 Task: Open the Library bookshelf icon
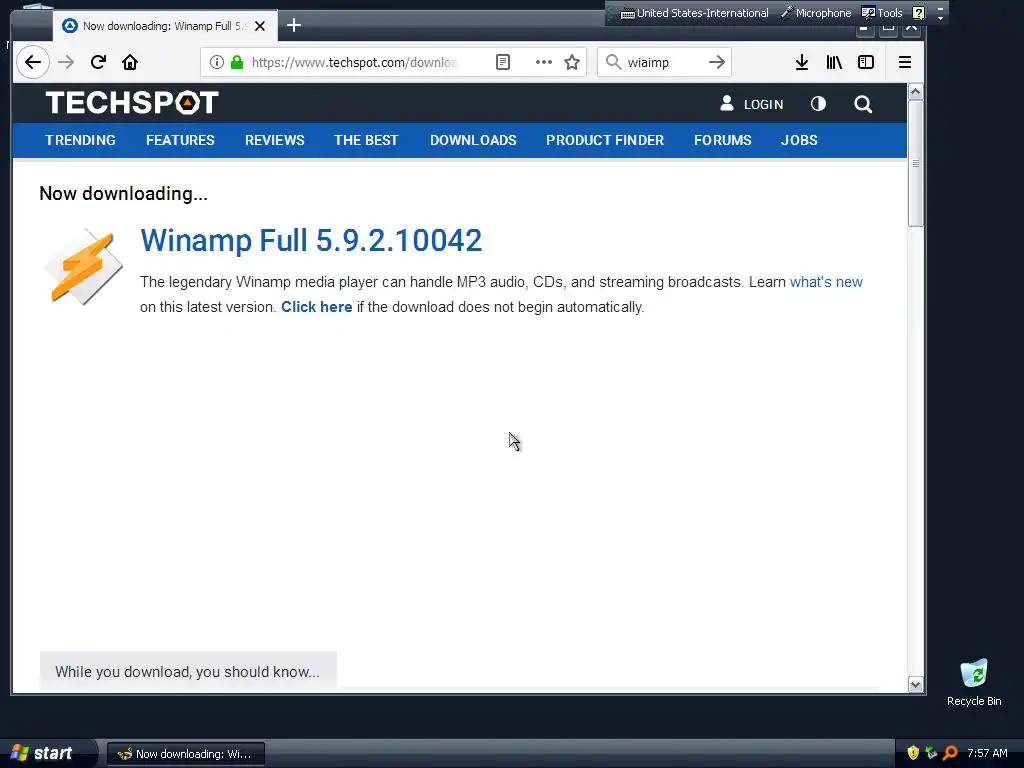coord(834,62)
